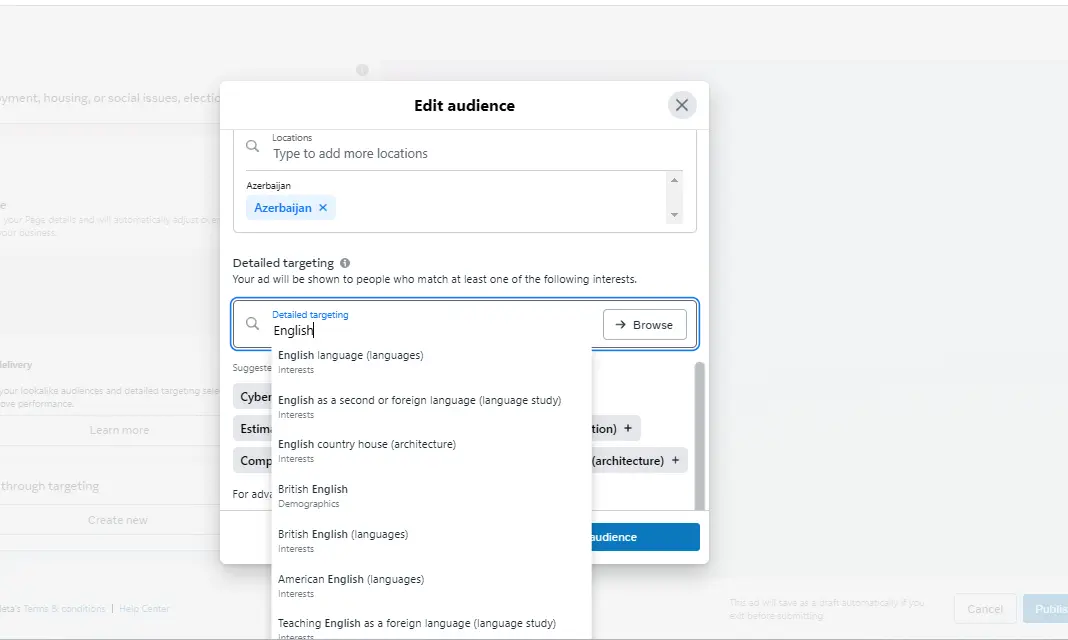Click the Comp suggestion chip
Image resolution: width=1068 pixels, height=640 pixels.
253,460
